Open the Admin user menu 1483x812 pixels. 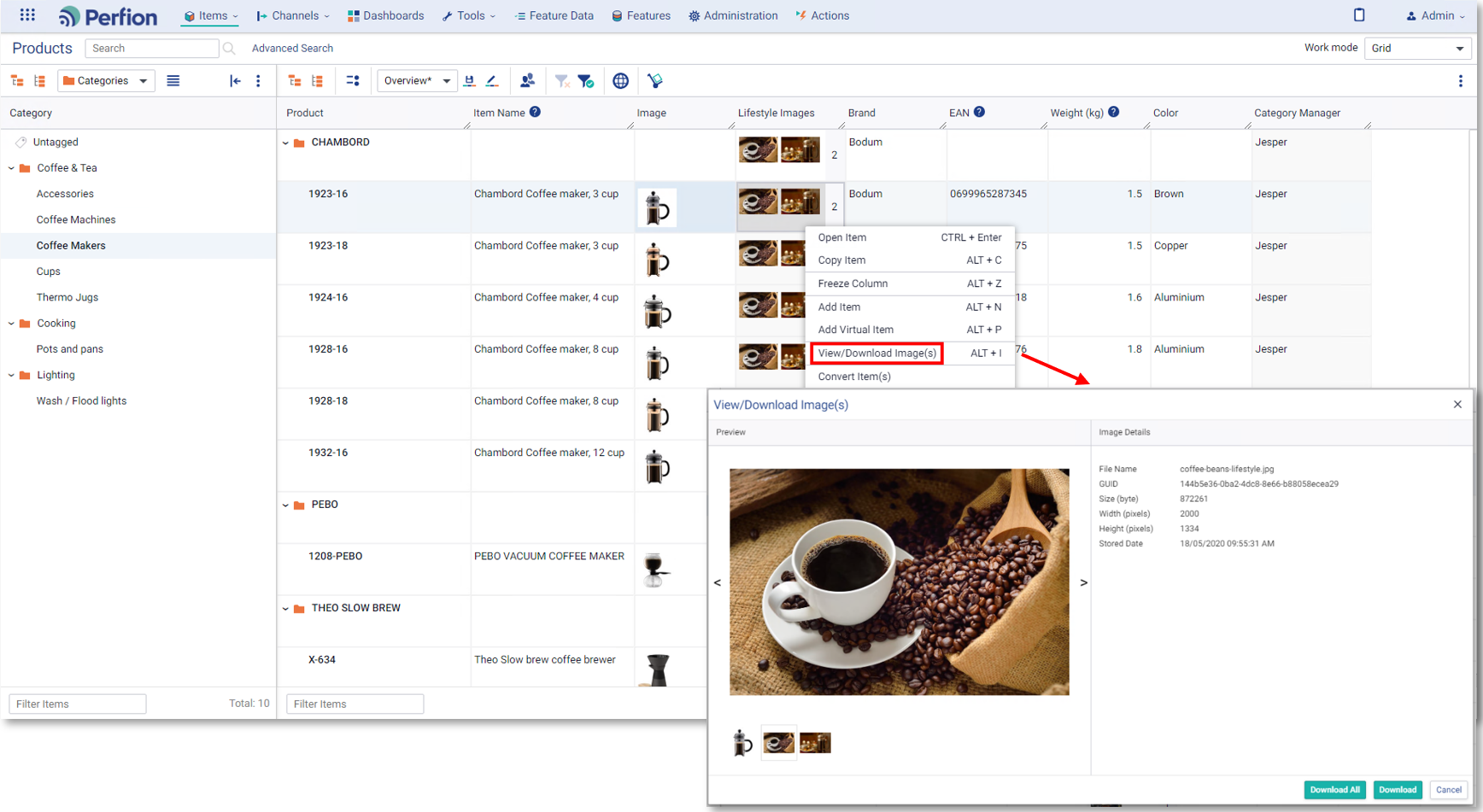[x=1435, y=16]
